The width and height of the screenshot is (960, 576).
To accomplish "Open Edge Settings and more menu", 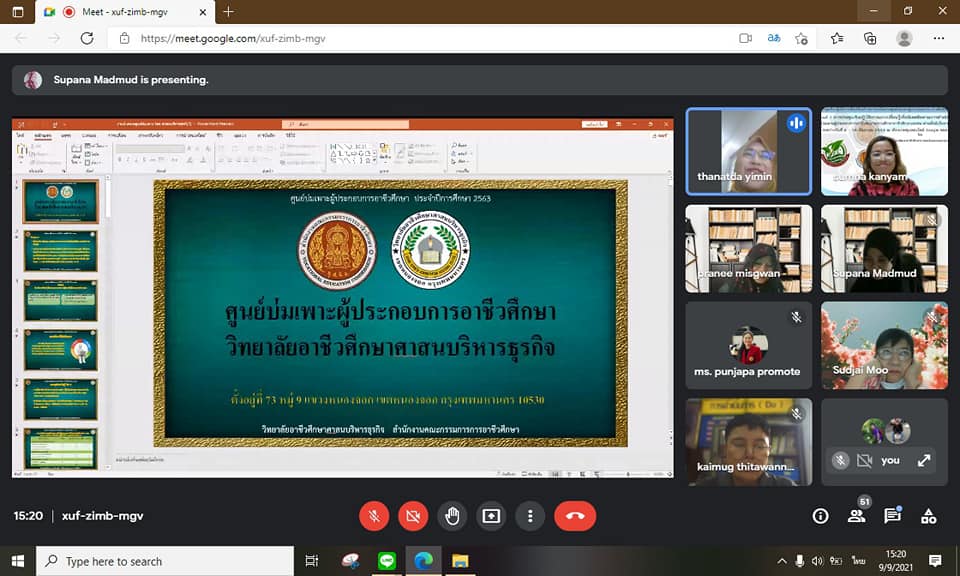I will coord(939,38).
